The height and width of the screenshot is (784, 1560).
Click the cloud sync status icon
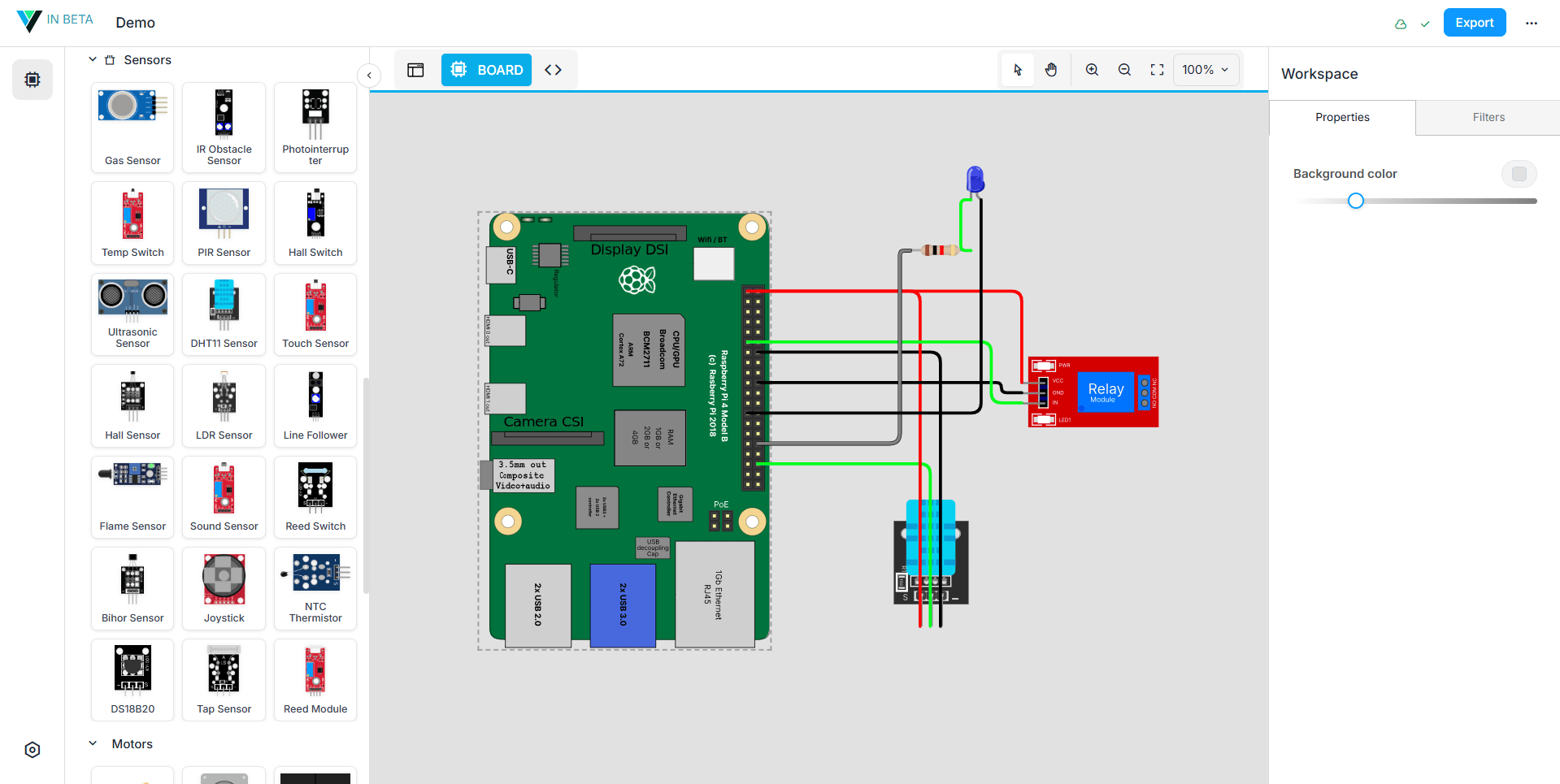(x=1401, y=24)
